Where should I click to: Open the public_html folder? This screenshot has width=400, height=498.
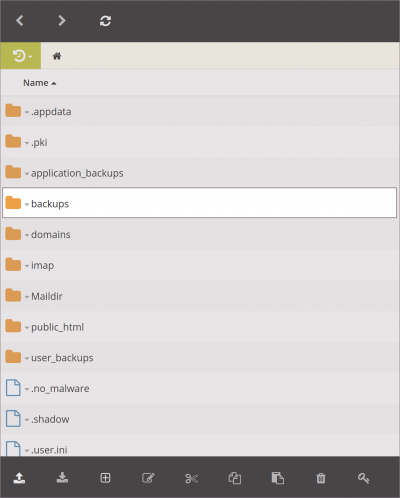click(57, 327)
